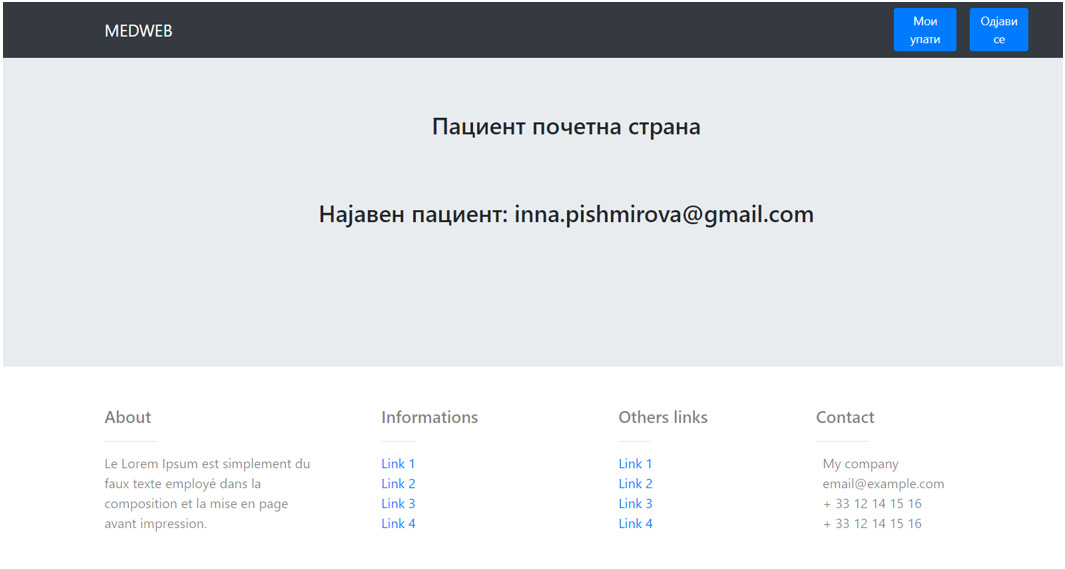This screenshot has width=1065, height=569.
Task: Select Link 3 in Others links column
Action: point(635,504)
